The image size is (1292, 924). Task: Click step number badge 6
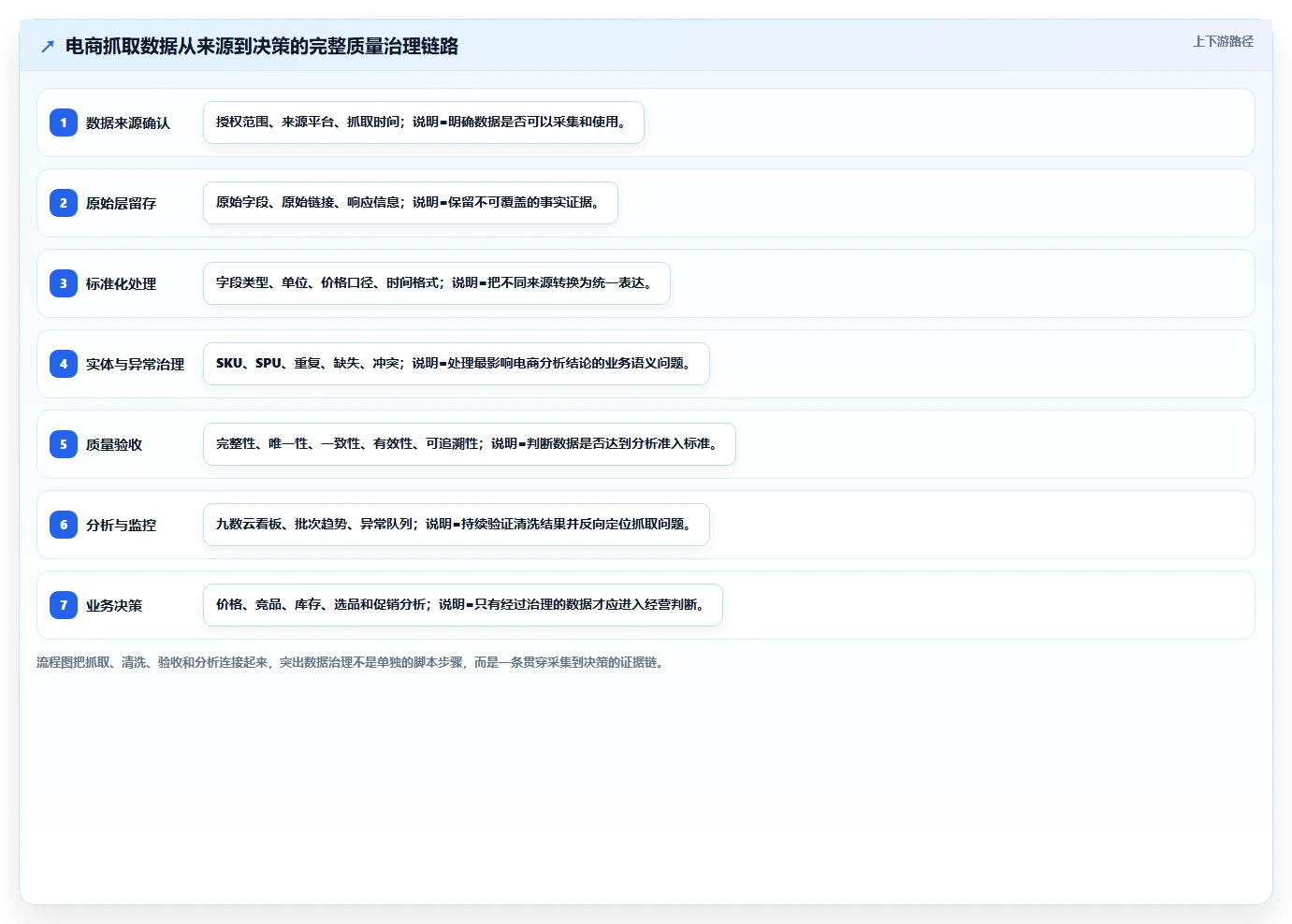64,525
